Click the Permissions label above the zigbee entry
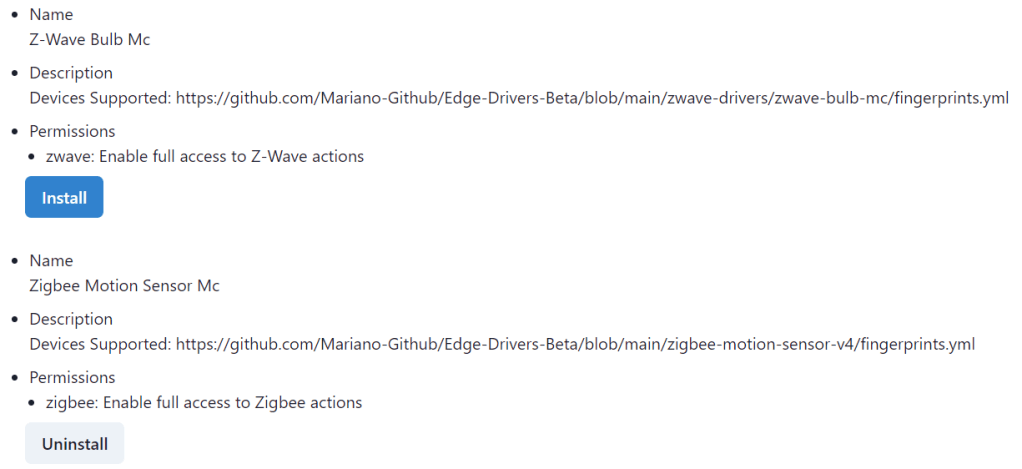Image resolution: width=1022 pixels, height=469 pixels. [72, 377]
